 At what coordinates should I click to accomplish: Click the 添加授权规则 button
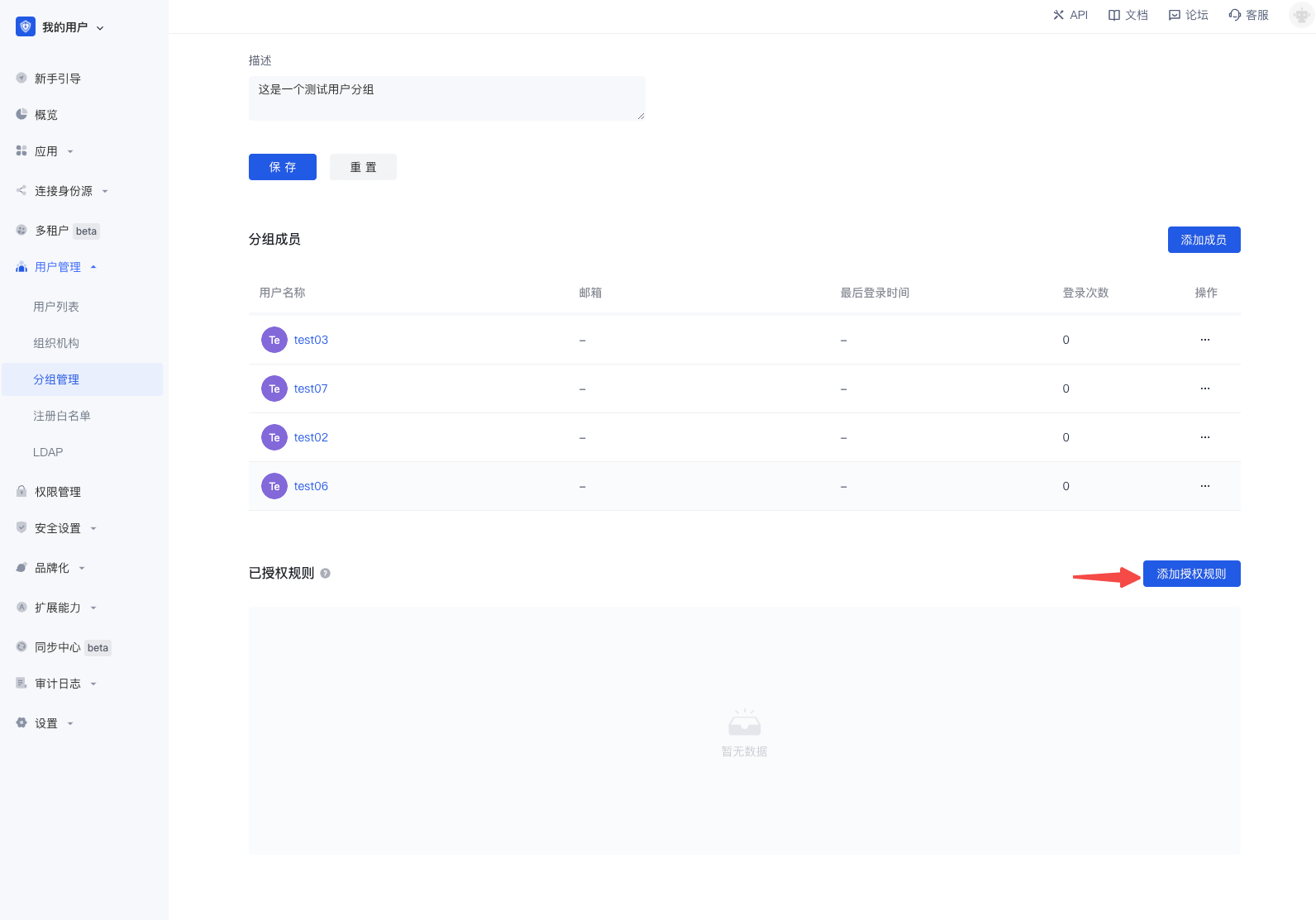[x=1191, y=574]
